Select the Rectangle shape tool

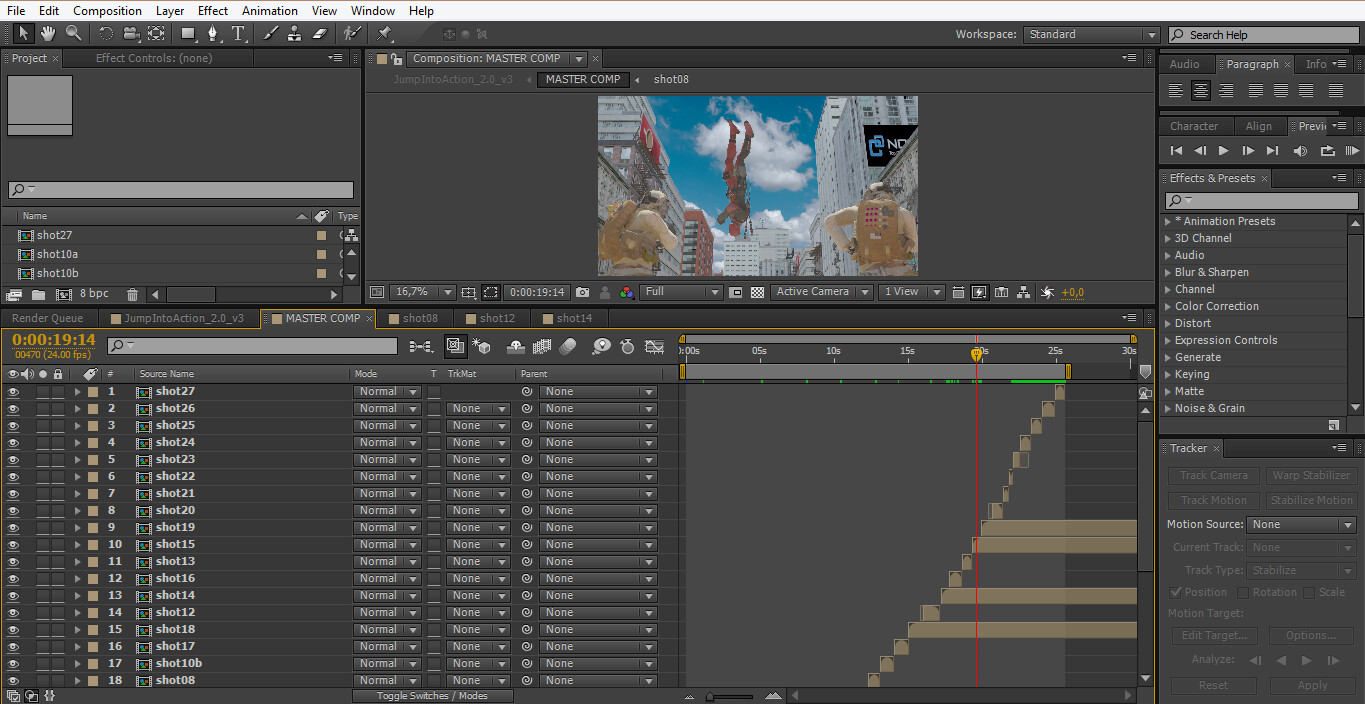pyautogui.click(x=188, y=33)
